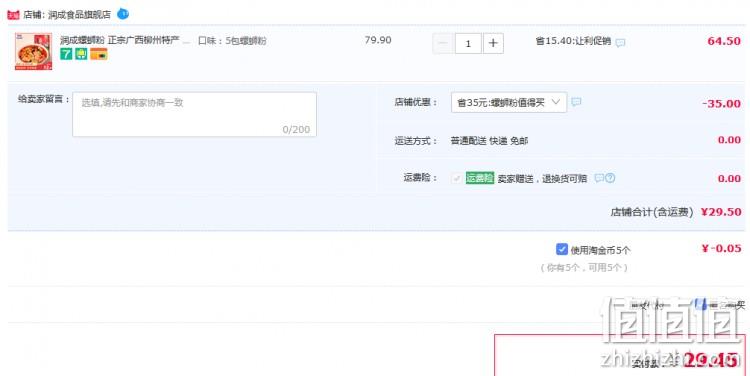The image size is (750, 376).
Task: Expand the 省35元:螺蛳粉值得买 store discount dropdown
Action: coord(509,102)
